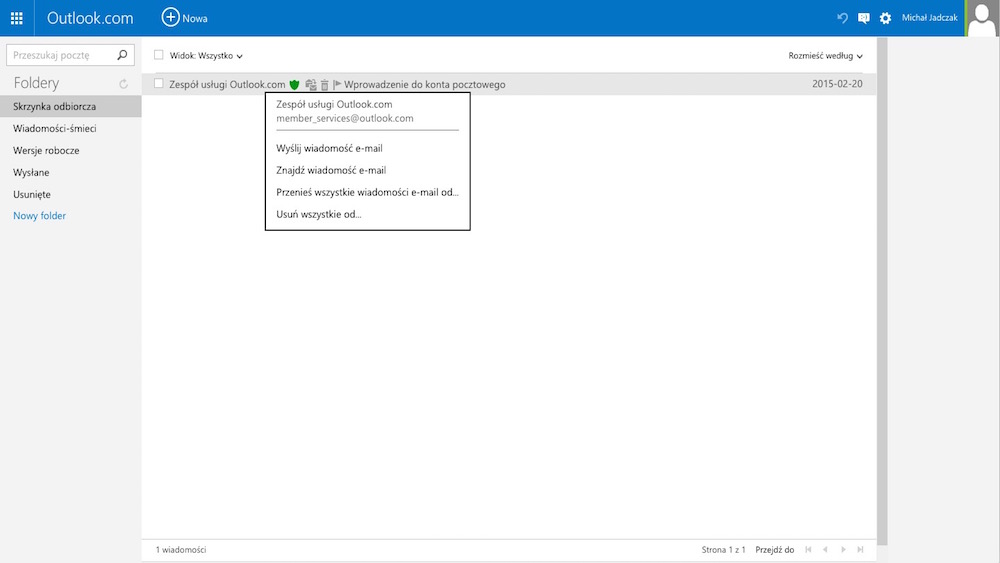Expand the Rozmieść według sort dropdown

tap(825, 55)
